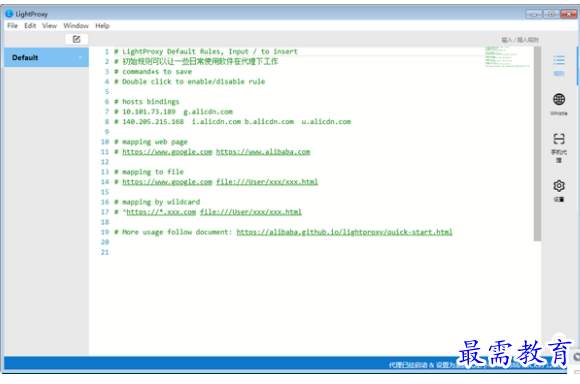Click the file:///User link on line 14
Image resolution: width=580 pixels, height=384 pixels.
coord(267,182)
